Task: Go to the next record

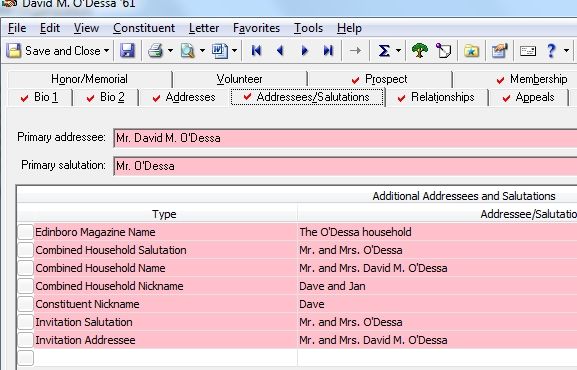Action: [x=304, y=50]
